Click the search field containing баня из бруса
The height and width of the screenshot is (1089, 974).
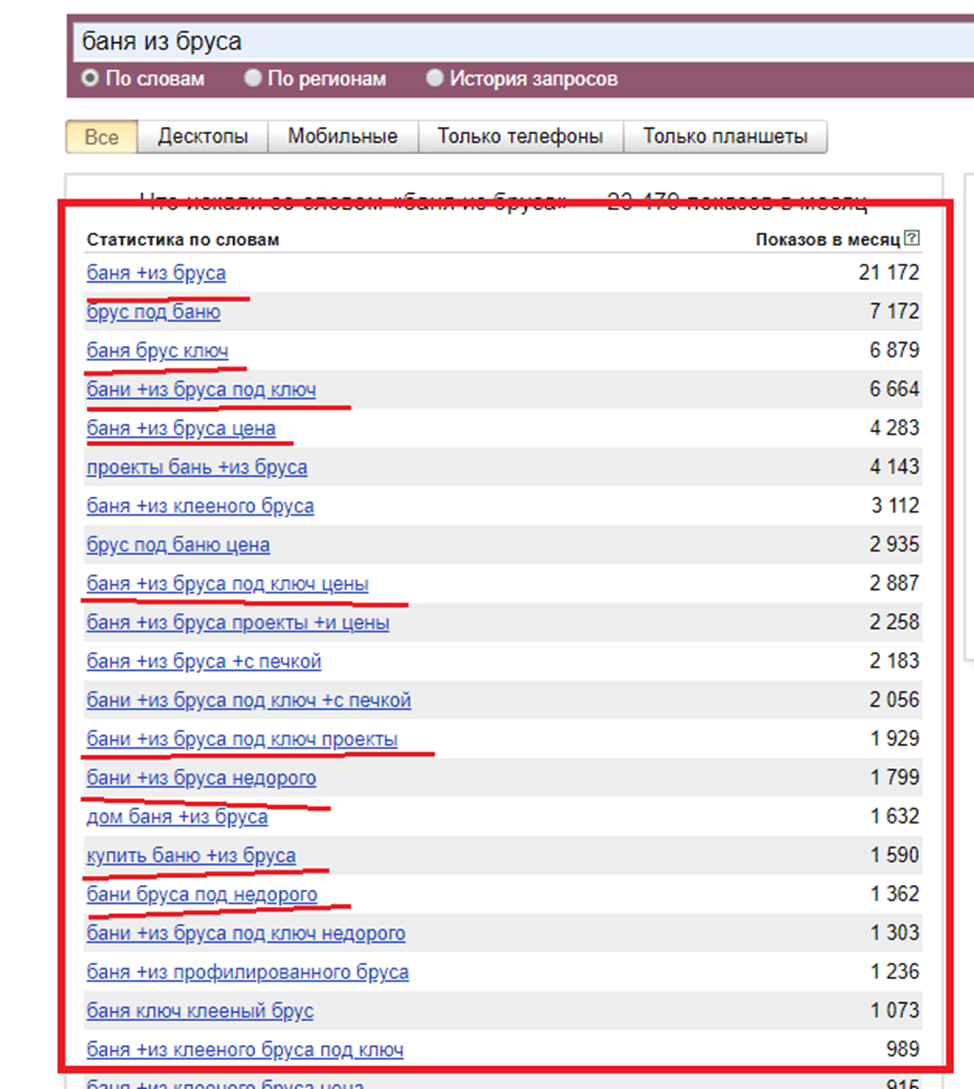[x=523, y=42]
